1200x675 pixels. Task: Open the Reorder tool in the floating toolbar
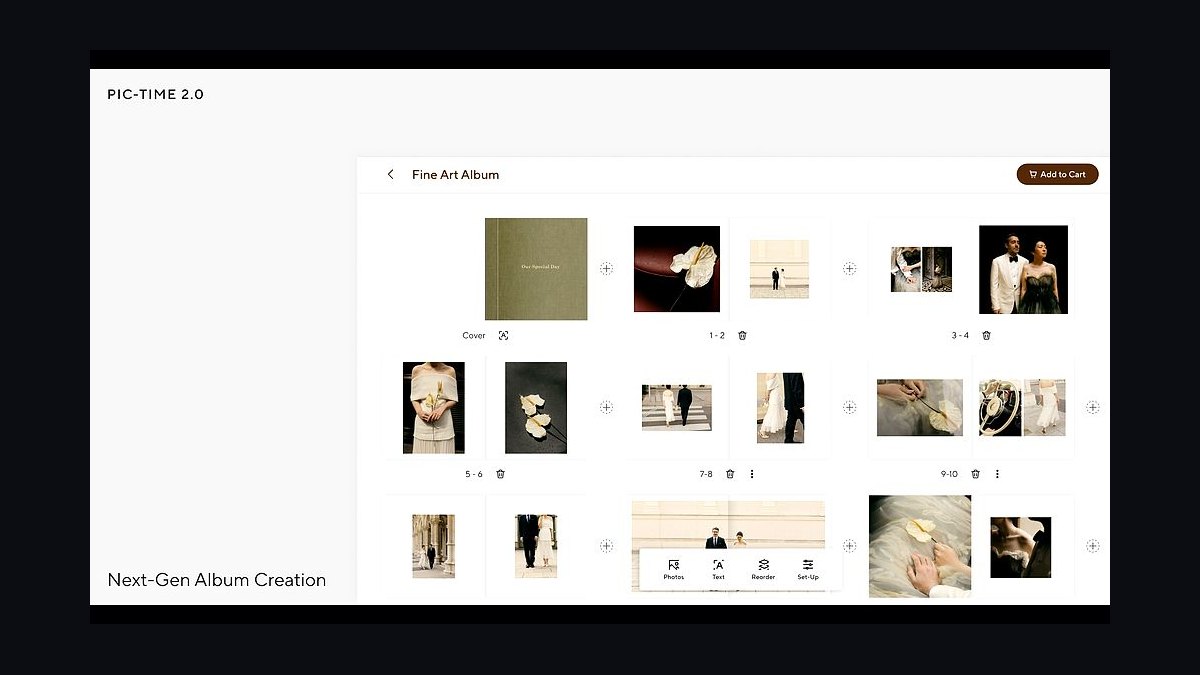click(763, 569)
